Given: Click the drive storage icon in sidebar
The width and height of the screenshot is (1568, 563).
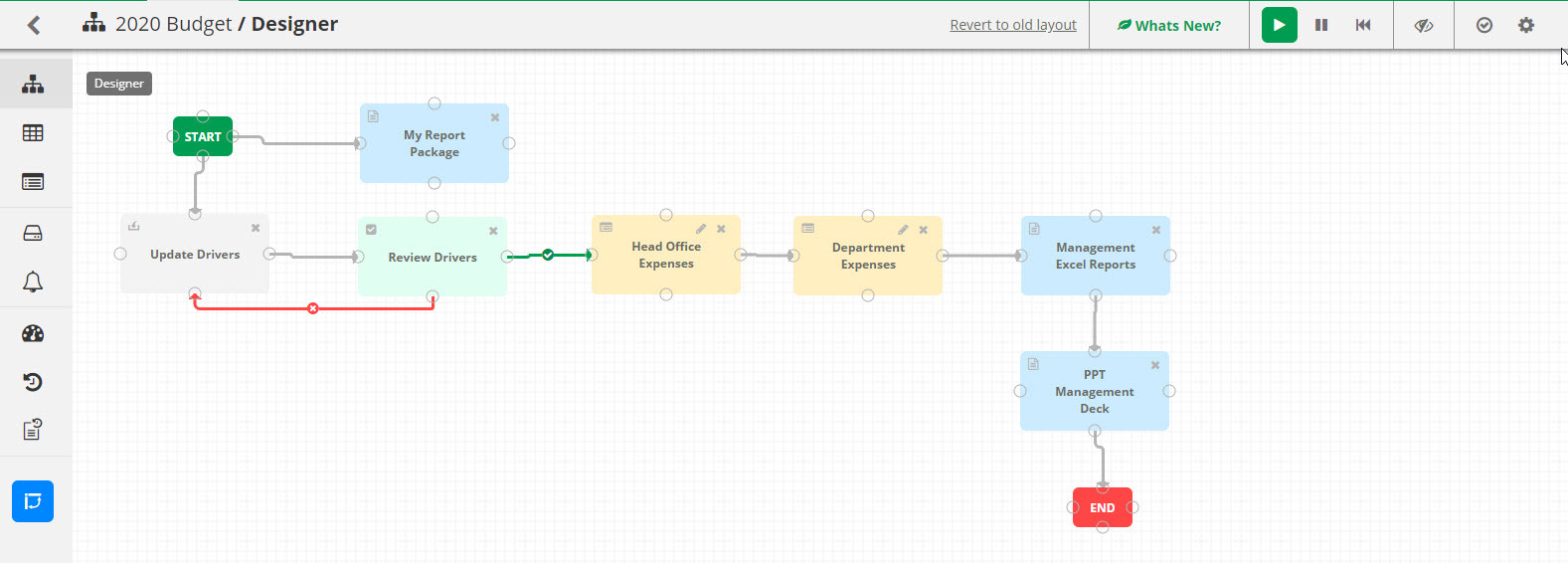Looking at the screenshot, I should pyautogui.click(x=33, y=233).
